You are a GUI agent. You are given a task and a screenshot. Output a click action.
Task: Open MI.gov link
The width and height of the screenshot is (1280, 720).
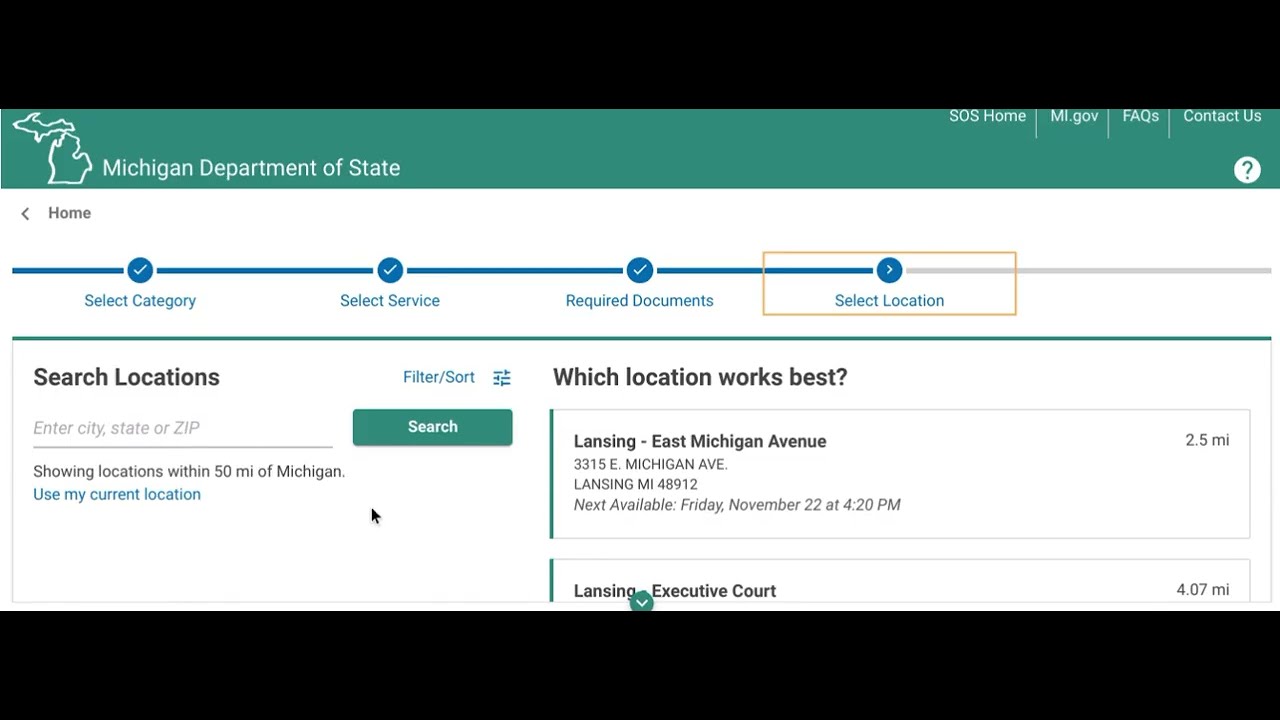pos(1074,116)
